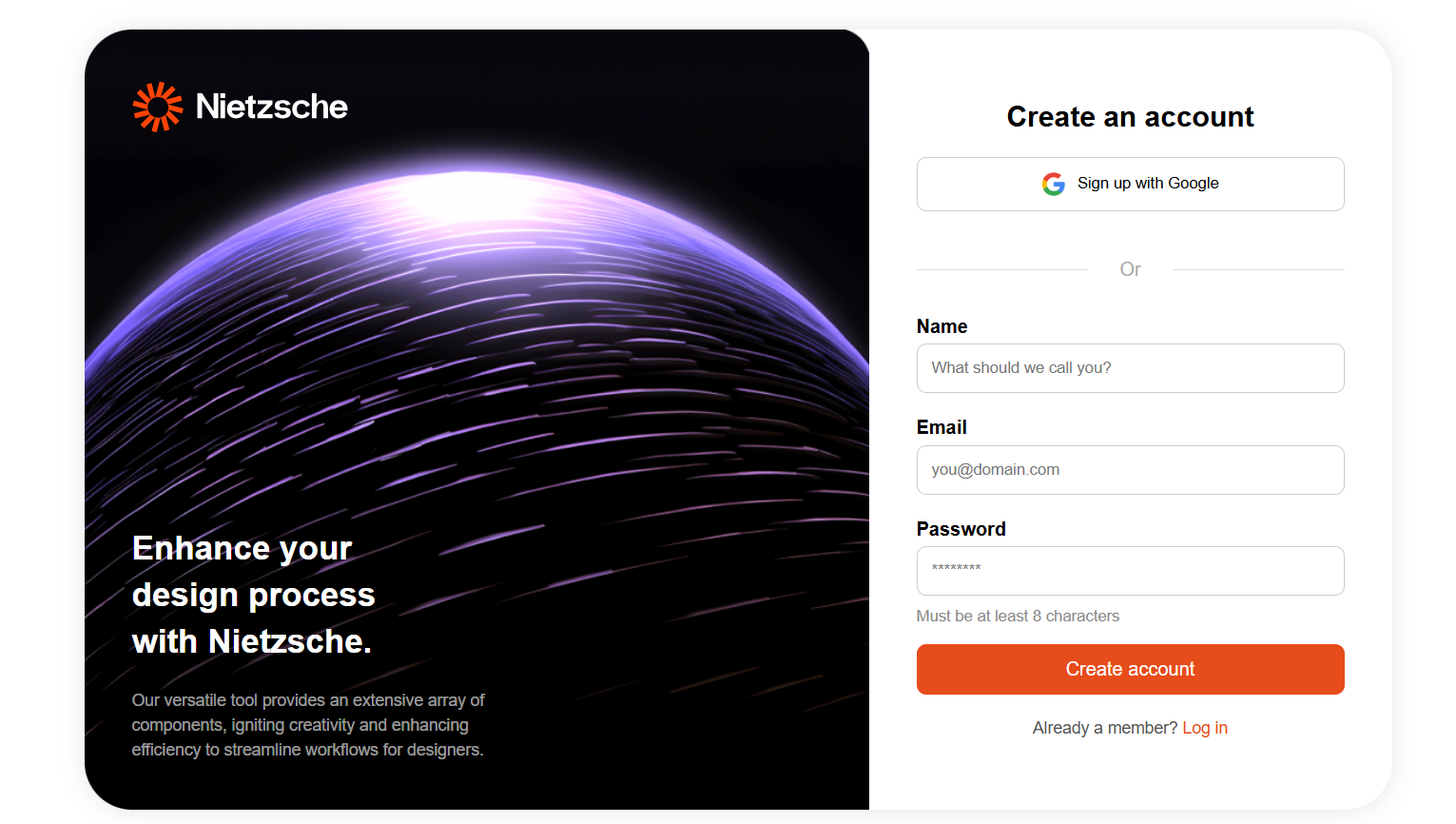Click the password length hint text

(1018, 617)
